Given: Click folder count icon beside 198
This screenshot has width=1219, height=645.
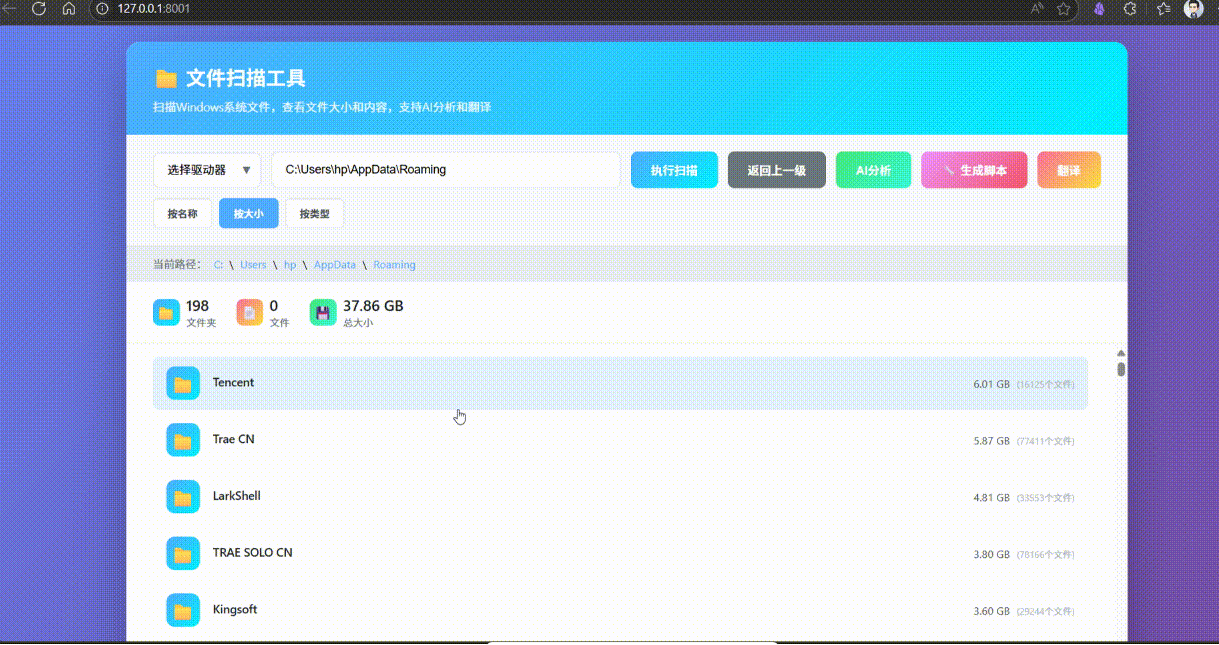Looking at the screenshot, I should click(x=166, y=313).
